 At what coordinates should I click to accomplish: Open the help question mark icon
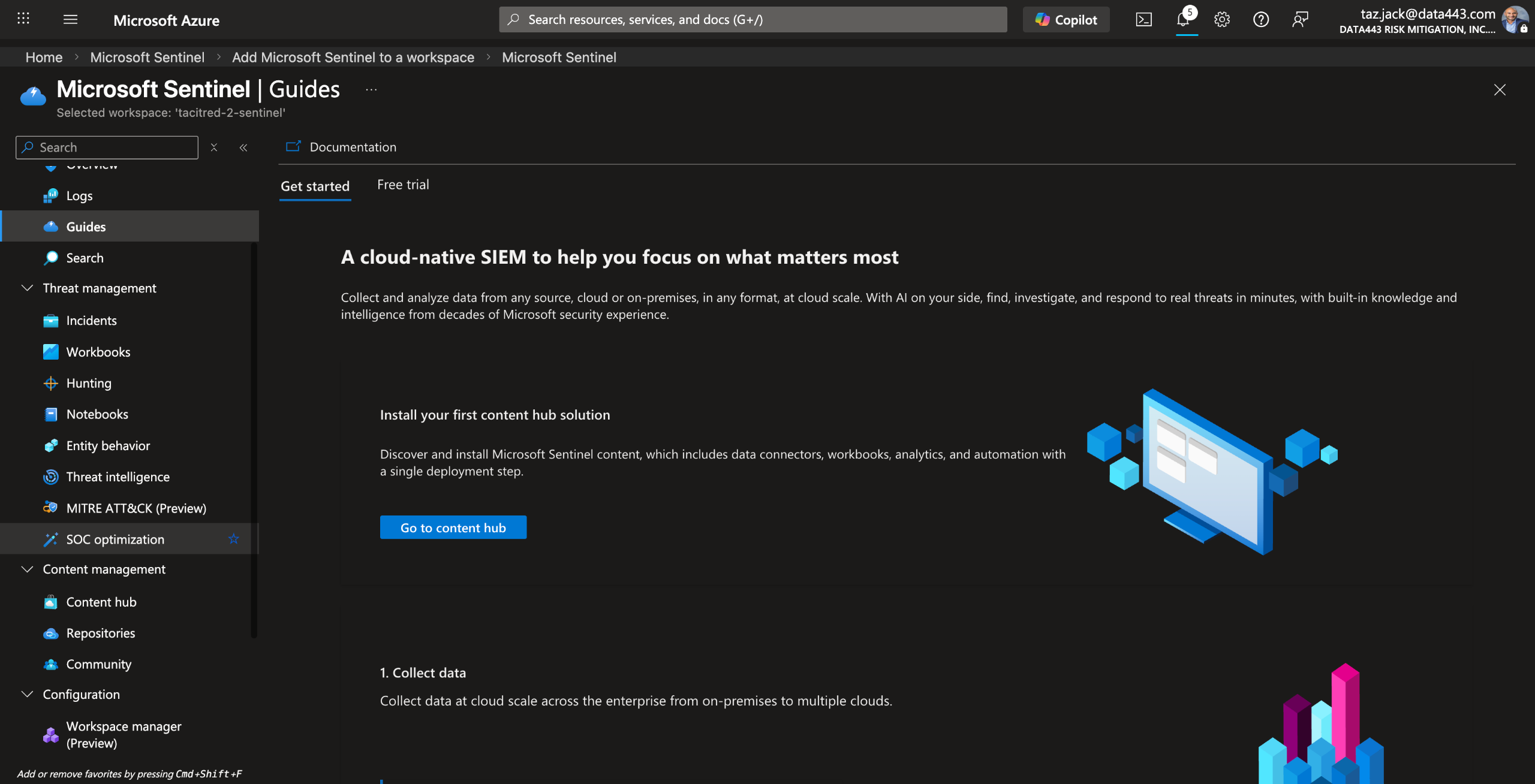pyautogui.click(x=1261, y=20)
